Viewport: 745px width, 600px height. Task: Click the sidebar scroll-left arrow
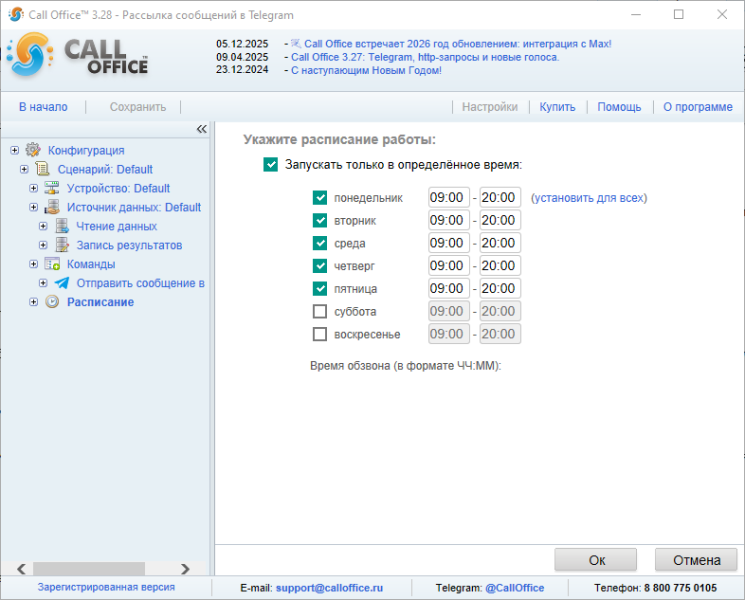click(x=21, y=568)
